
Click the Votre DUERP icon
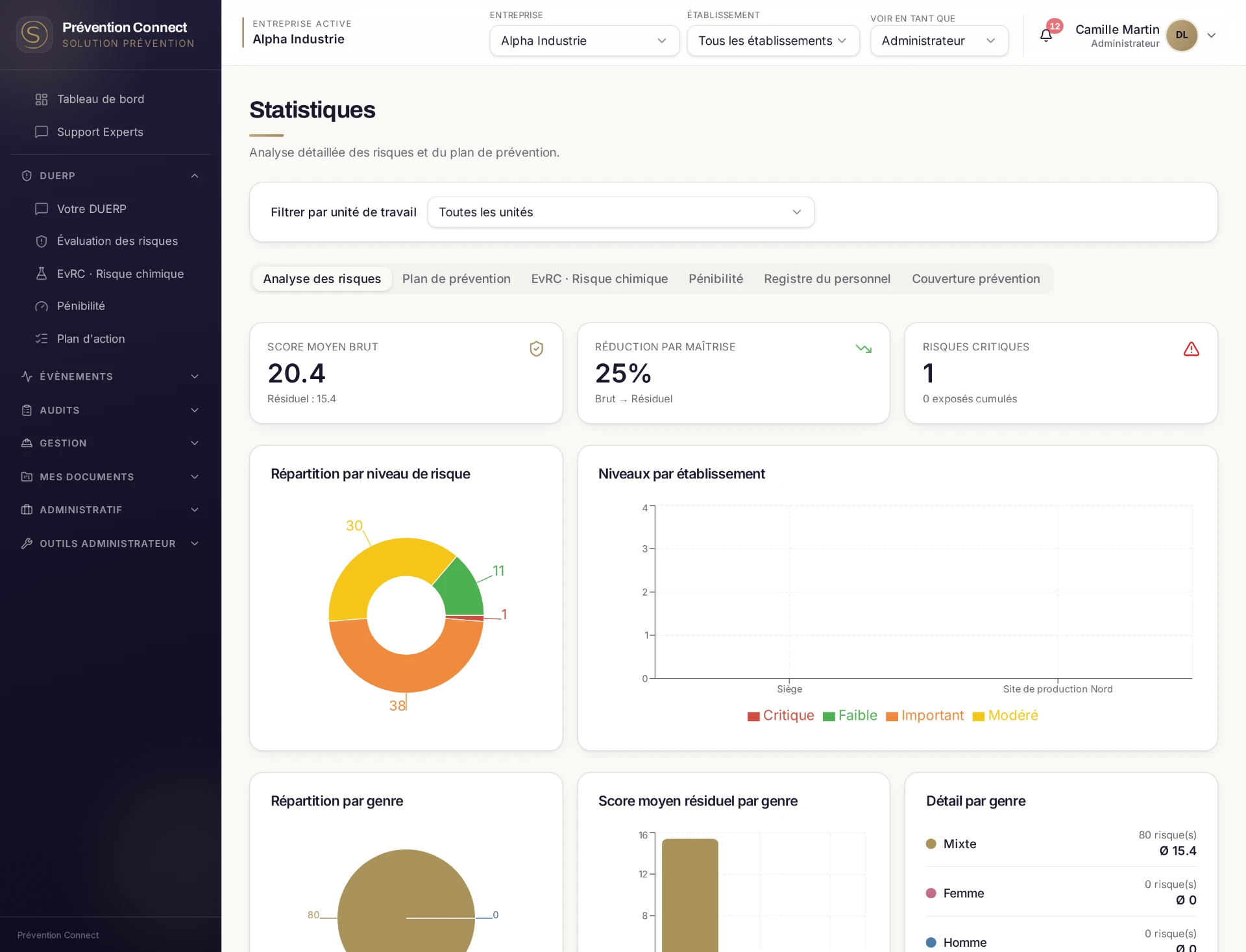[x=42, y=209]
